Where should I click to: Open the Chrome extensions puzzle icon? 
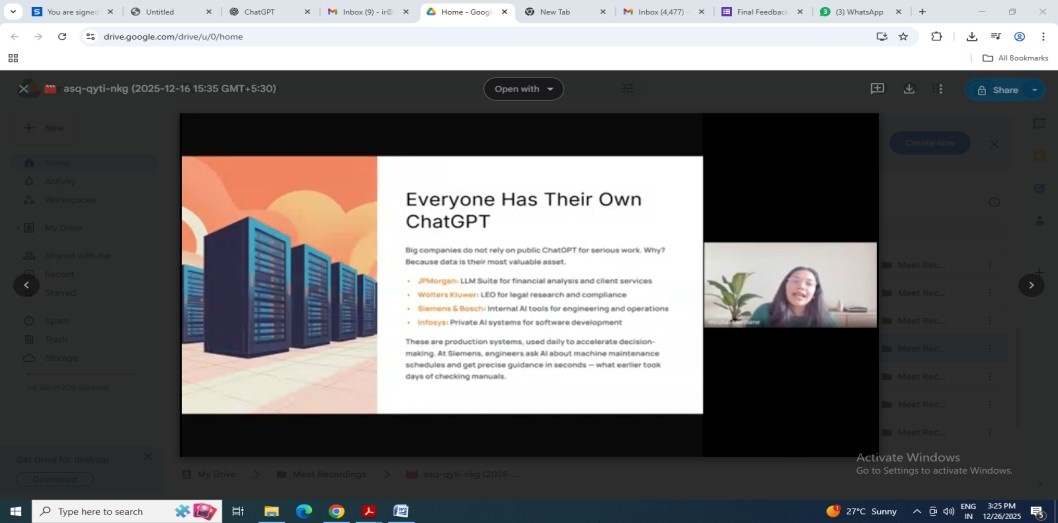tap(937, 36)
